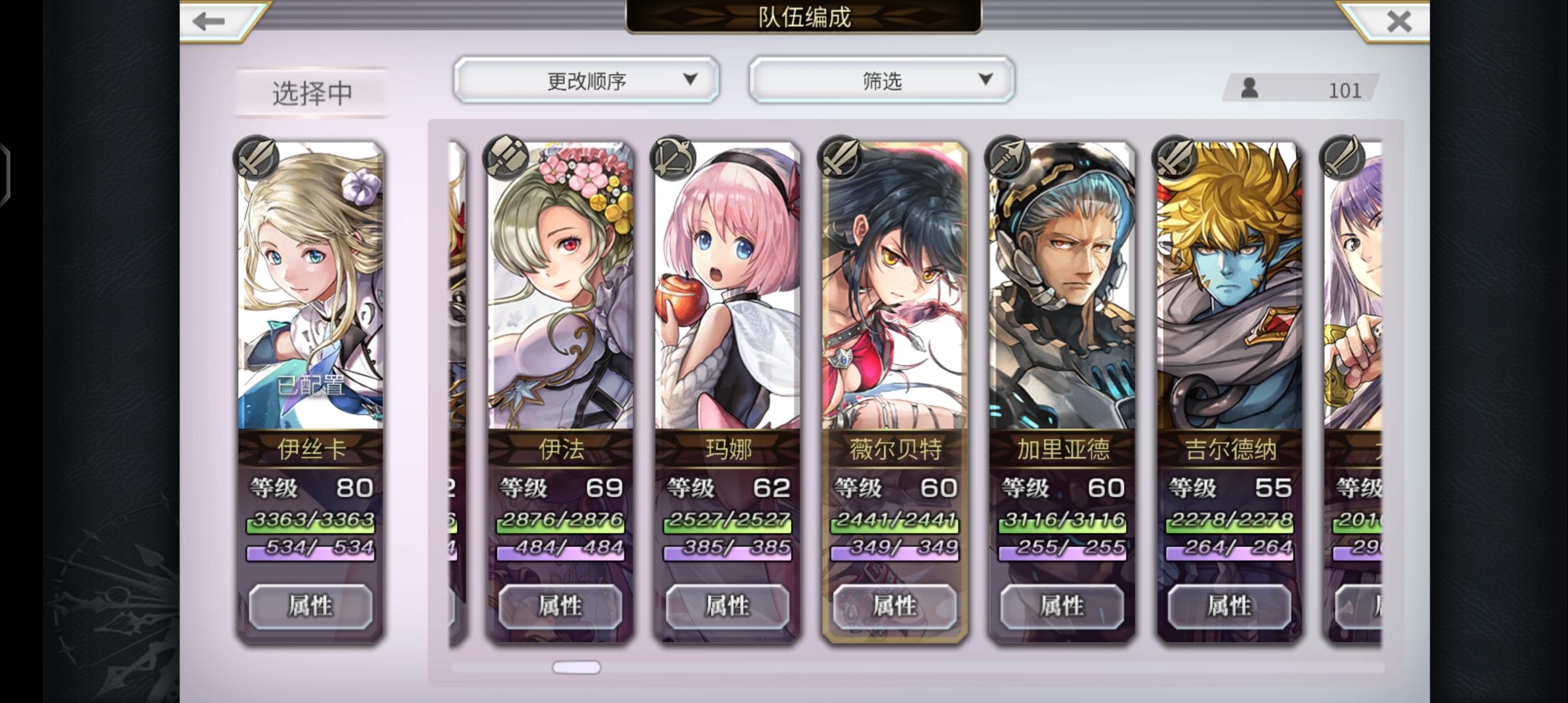Click the sword class icon on 伊丝卡's card
This screenshot has height=703, width=1568.
click(256, 158)
